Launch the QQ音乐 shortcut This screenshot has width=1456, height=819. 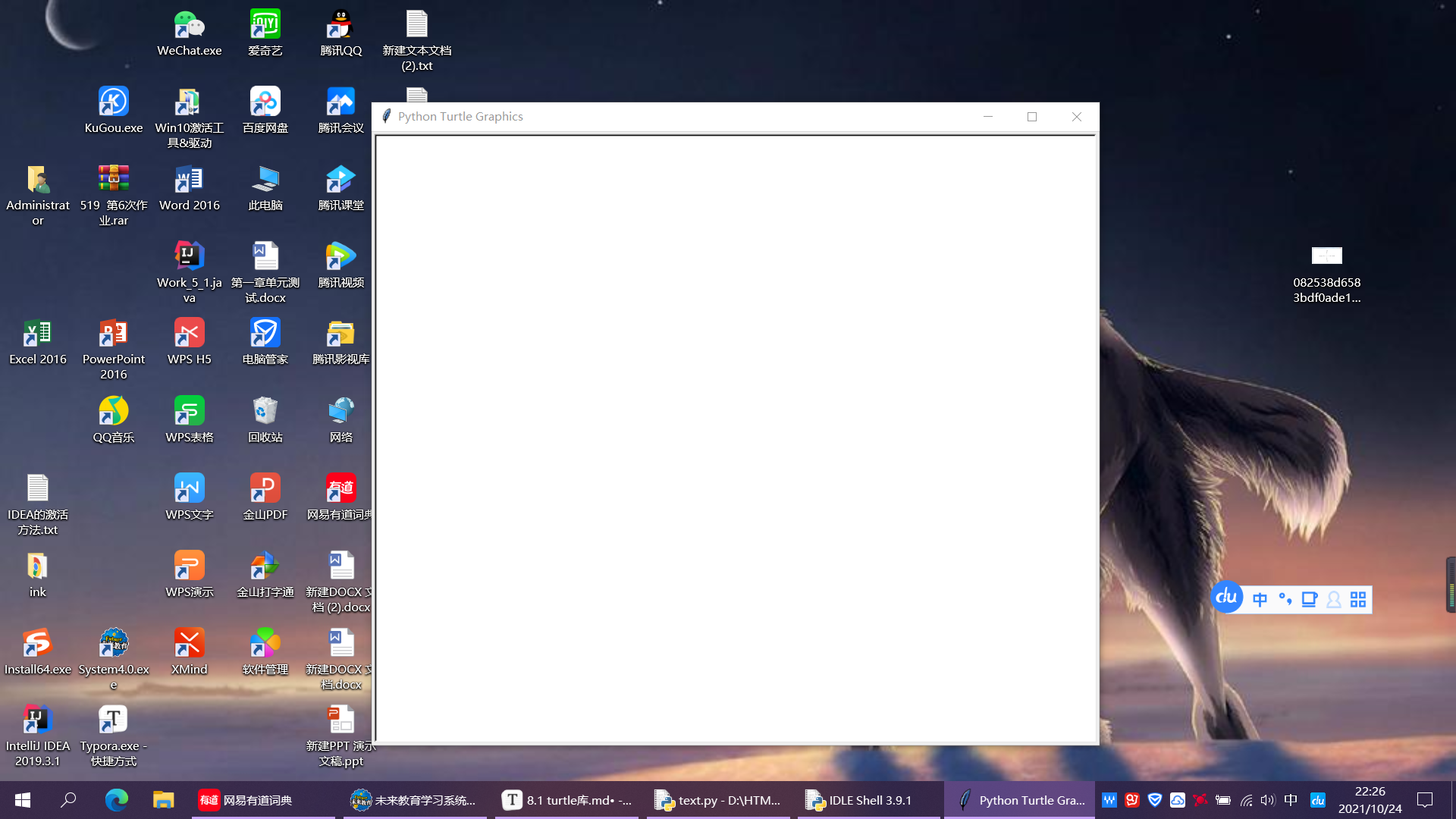[x=113, y=420]
